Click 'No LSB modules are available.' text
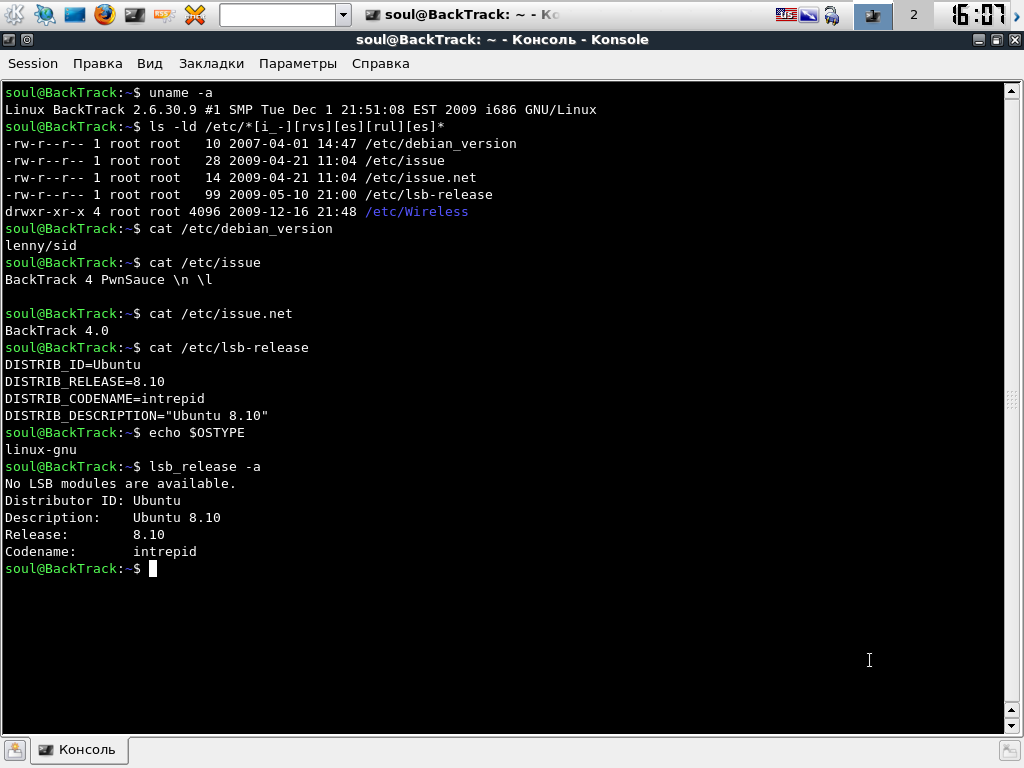Viewport: 1024px width, 768px height. coord(120,483)
